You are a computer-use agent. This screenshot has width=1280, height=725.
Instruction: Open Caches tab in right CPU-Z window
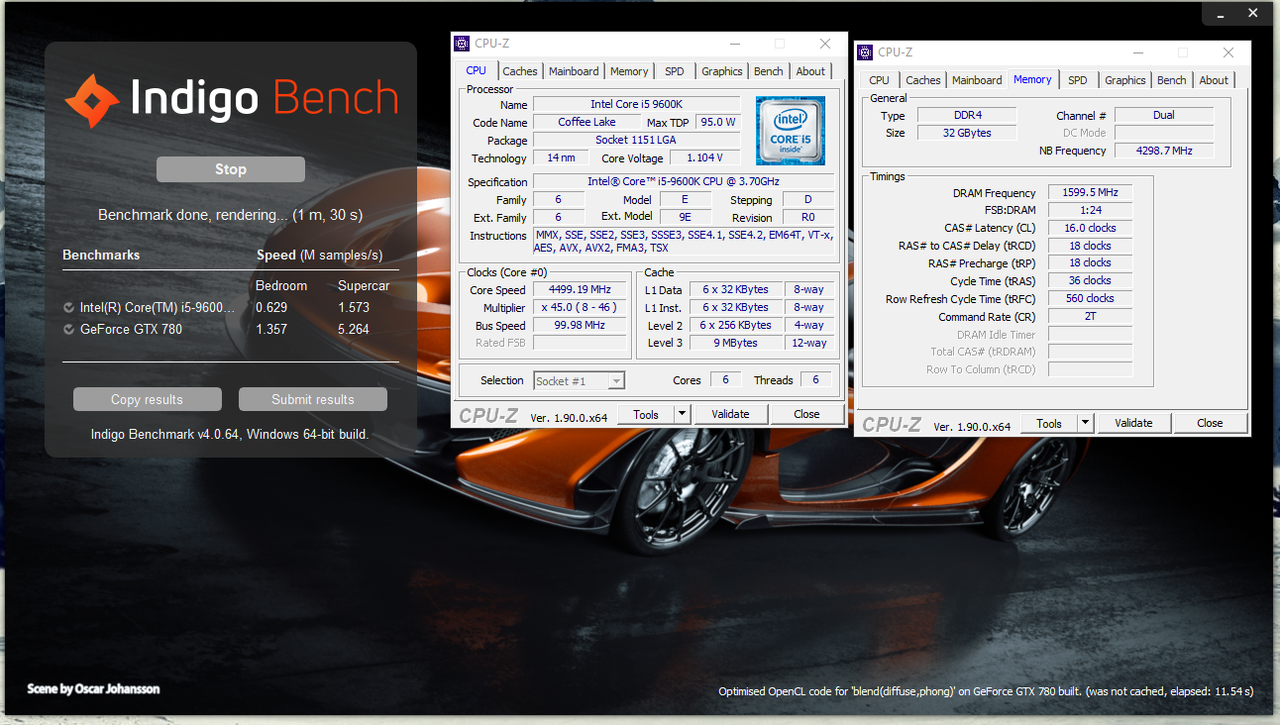pyautogui.click(x=923, y=80)
